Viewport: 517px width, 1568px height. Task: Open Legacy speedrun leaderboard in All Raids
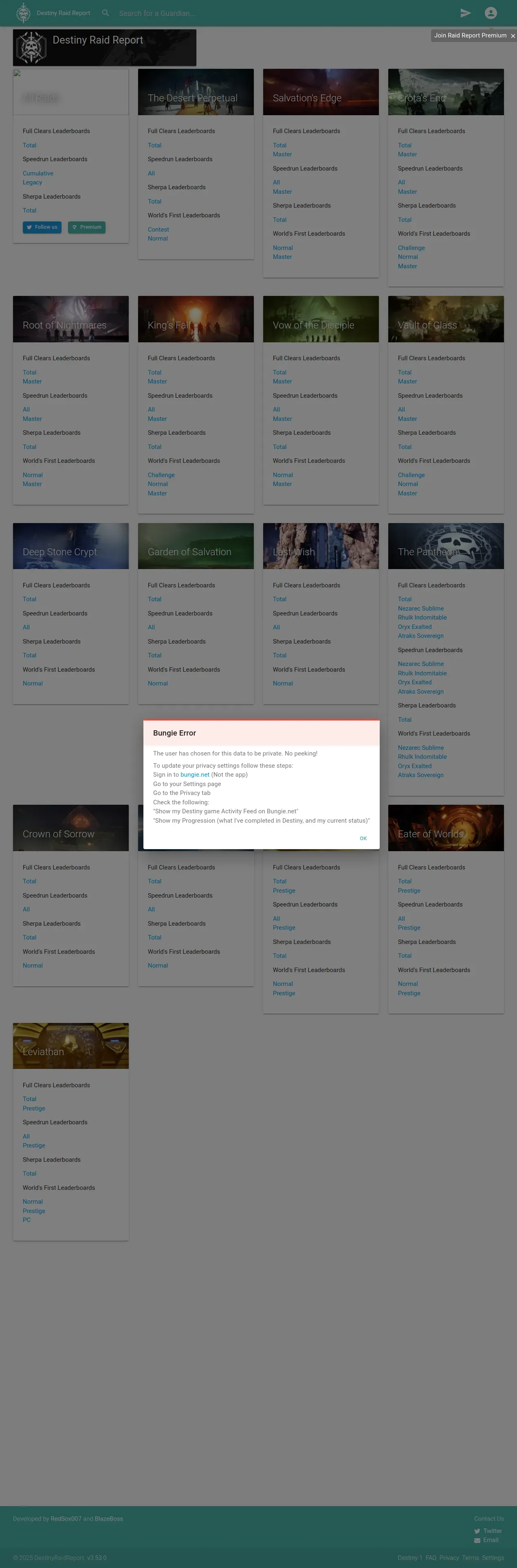point(32,183)
